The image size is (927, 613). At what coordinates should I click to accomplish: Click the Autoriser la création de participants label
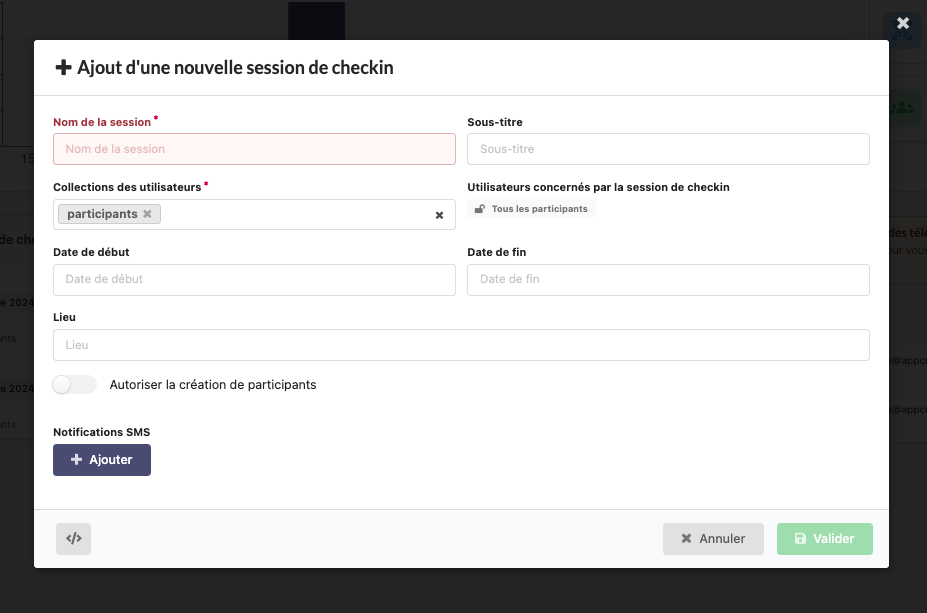(213, 385)
